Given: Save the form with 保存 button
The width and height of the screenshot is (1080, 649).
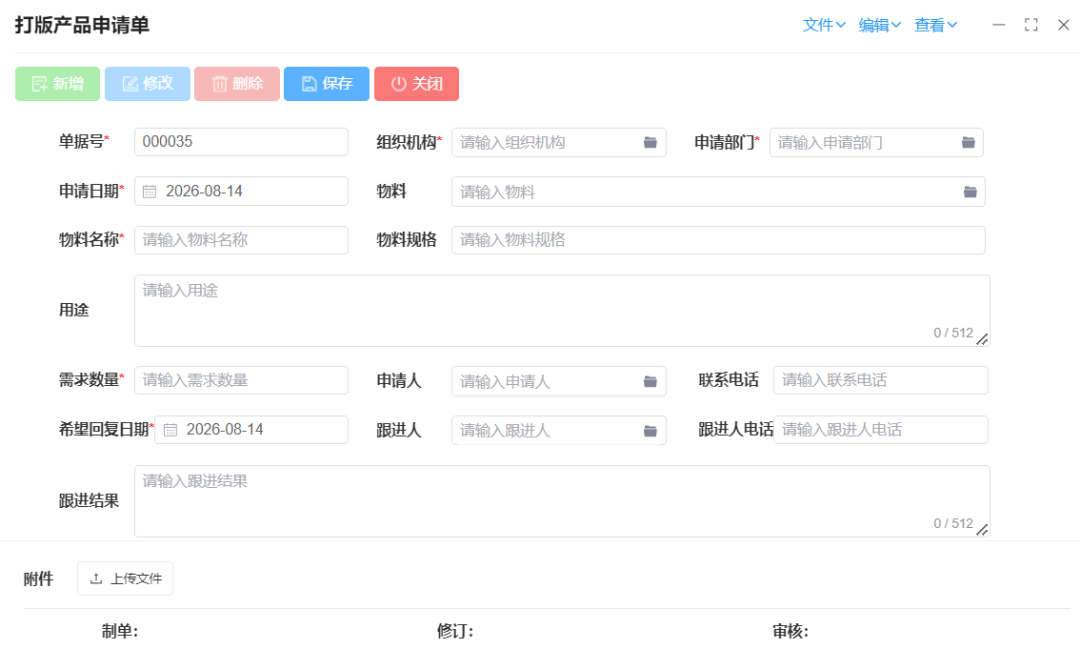Looking at the screenshot, I should [x=326, y=84].
